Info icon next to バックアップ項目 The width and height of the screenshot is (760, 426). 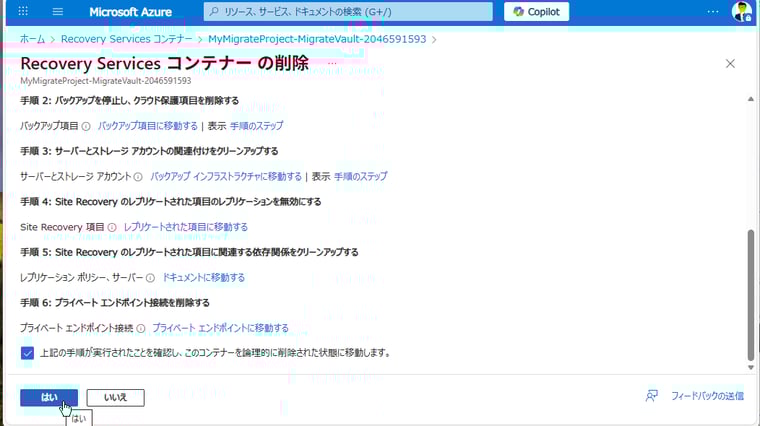tap(86, 126)
